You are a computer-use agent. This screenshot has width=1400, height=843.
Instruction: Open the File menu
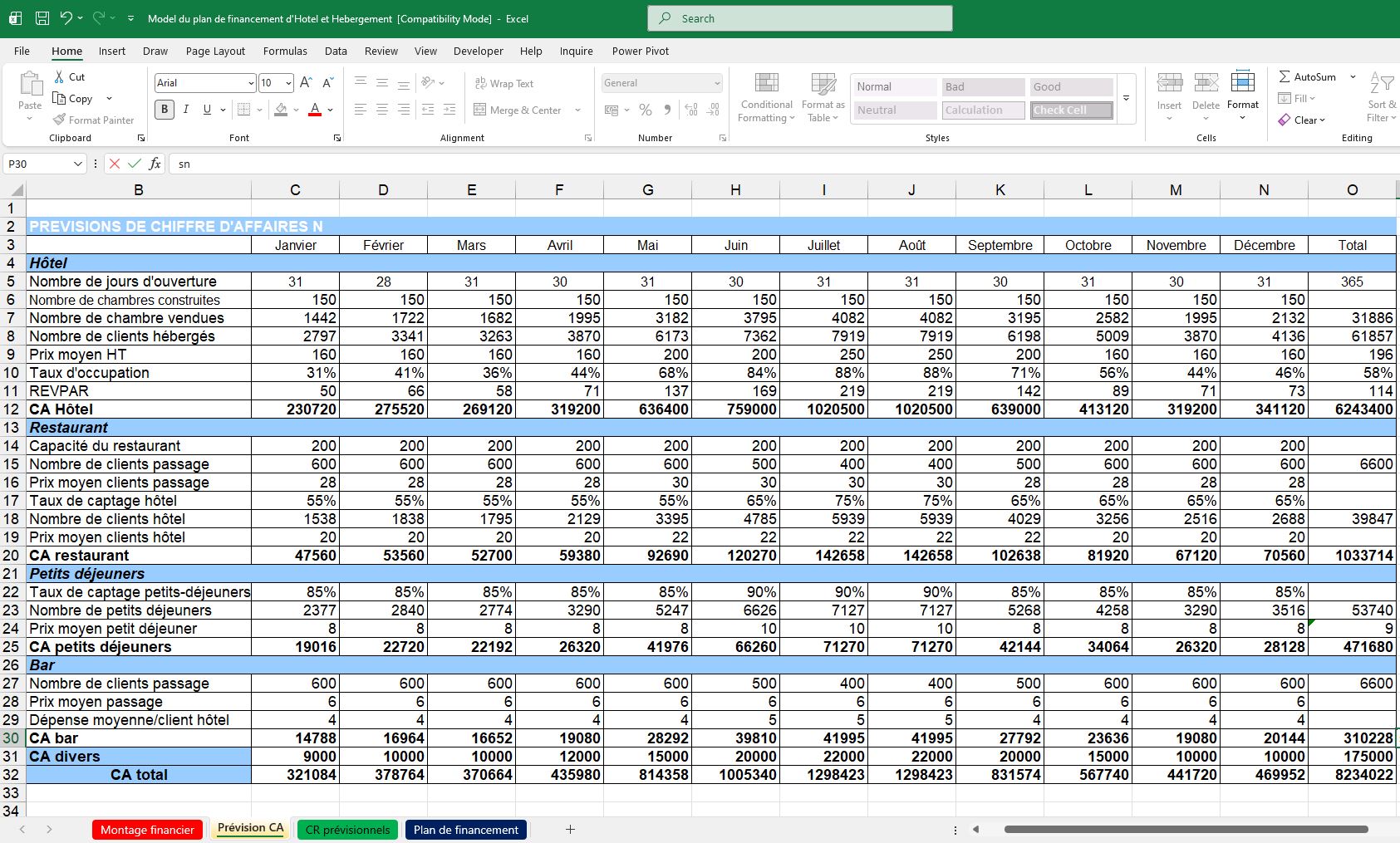(22, 51)
